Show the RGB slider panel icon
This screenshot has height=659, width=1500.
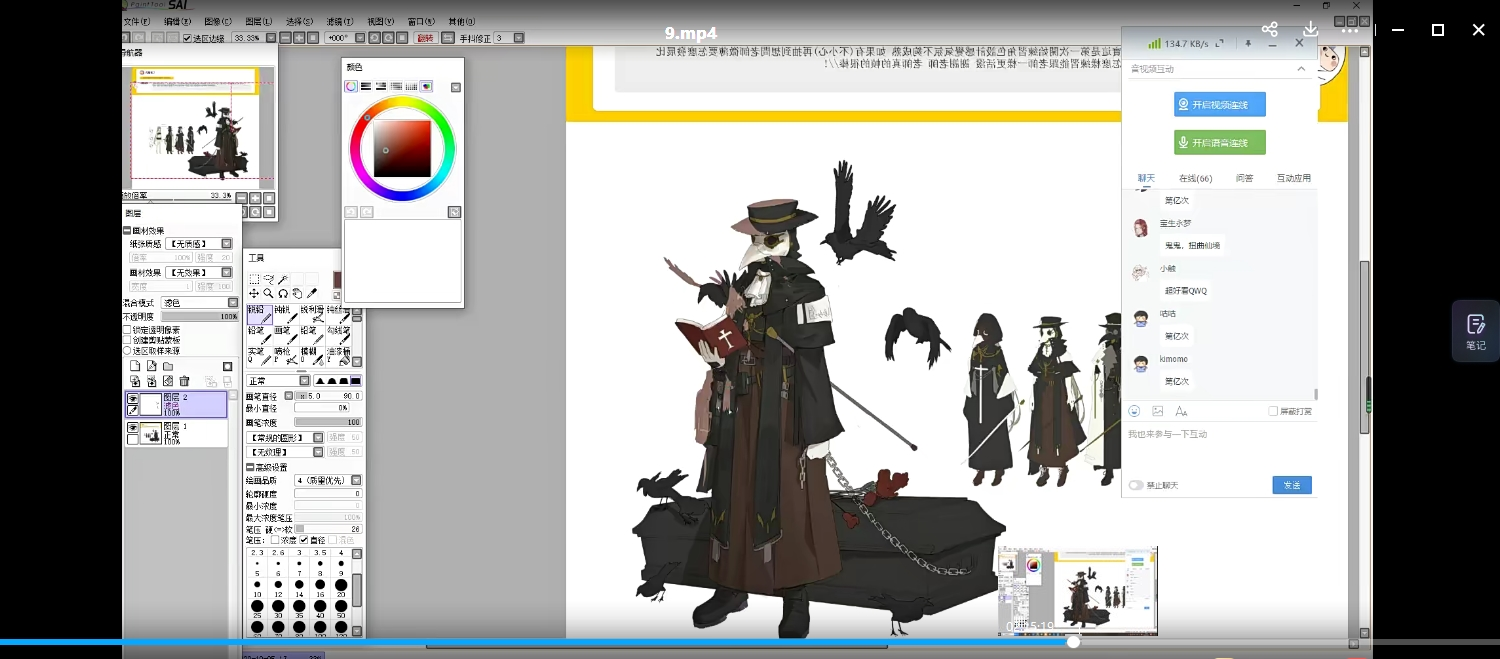[x=366, y=86]
